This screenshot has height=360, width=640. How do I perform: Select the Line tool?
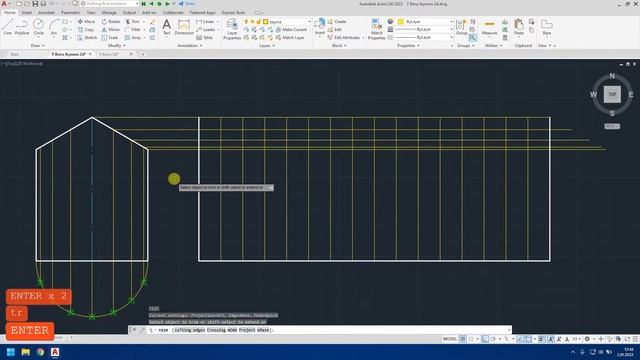7,27
